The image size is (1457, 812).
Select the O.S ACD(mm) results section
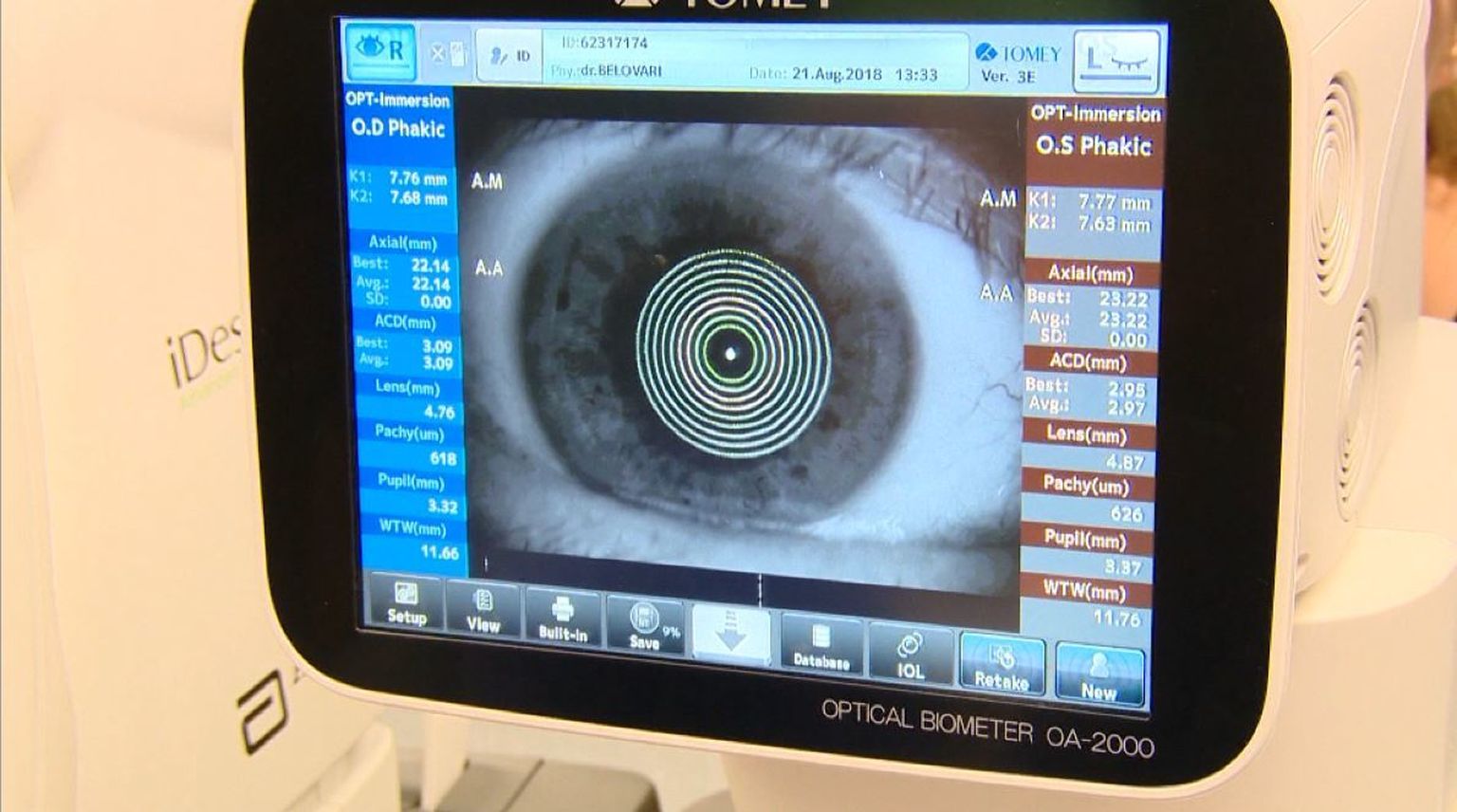1088,361
